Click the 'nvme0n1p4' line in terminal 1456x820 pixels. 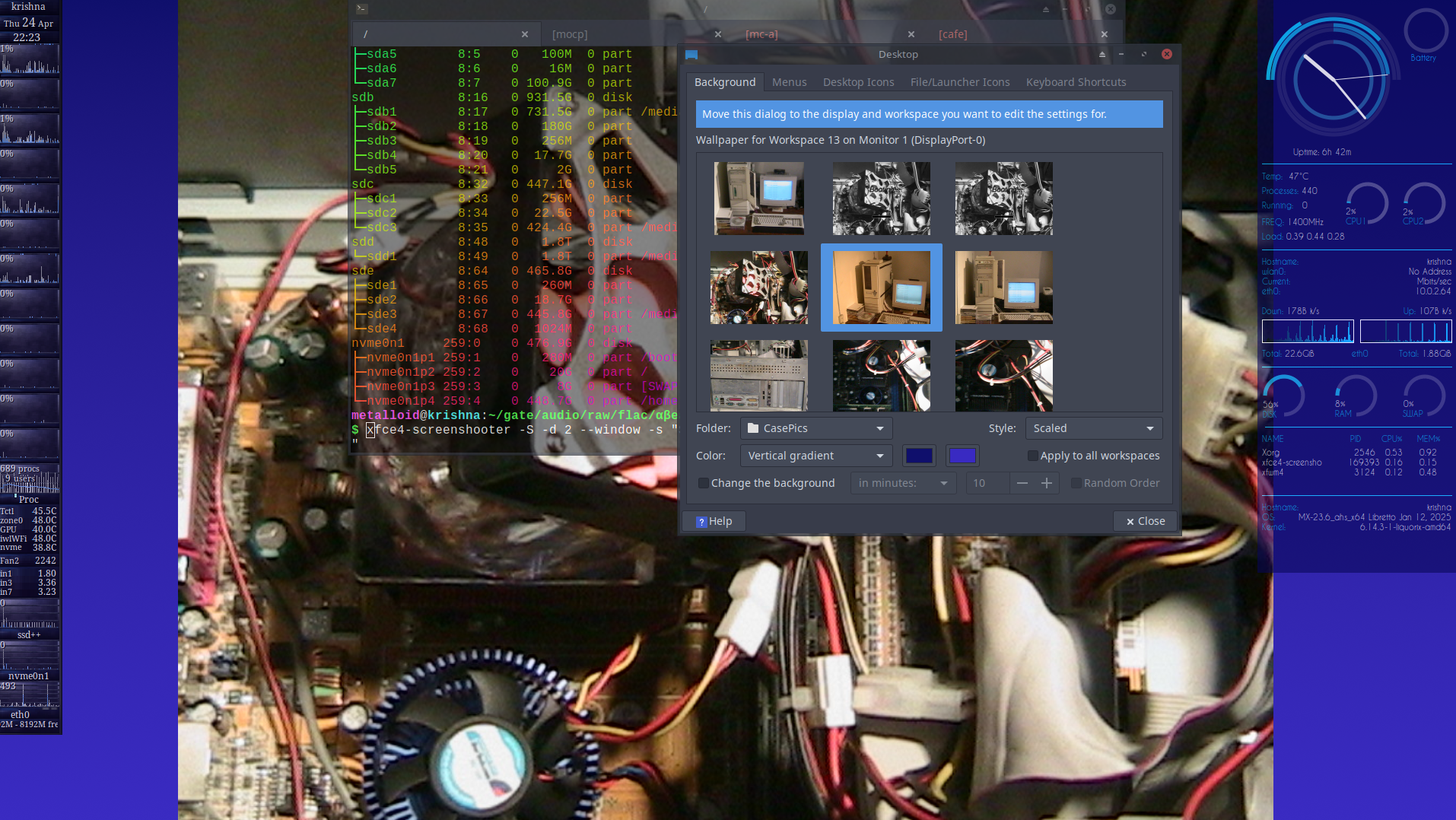pyautogui.click(x=514, y=401)
